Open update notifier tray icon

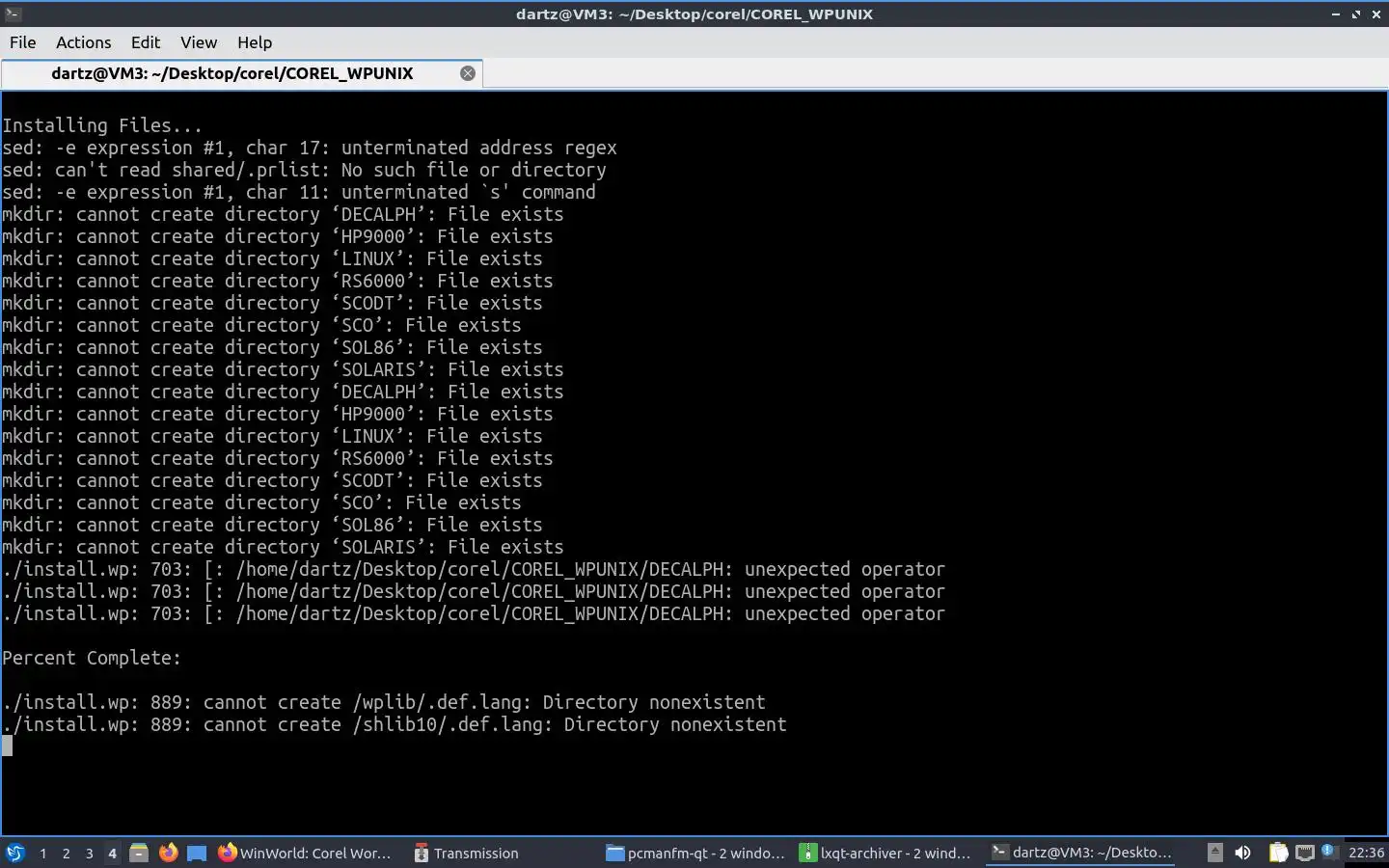1328,851
